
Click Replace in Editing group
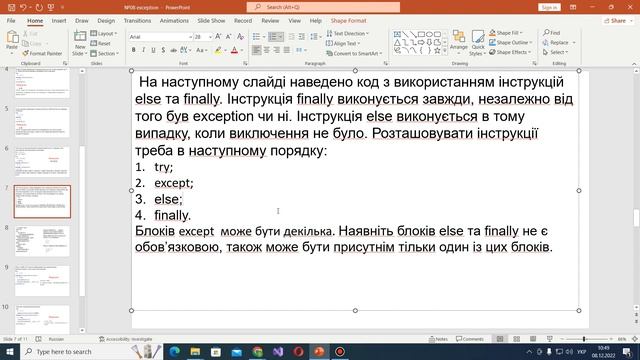[x=559, y=42]
